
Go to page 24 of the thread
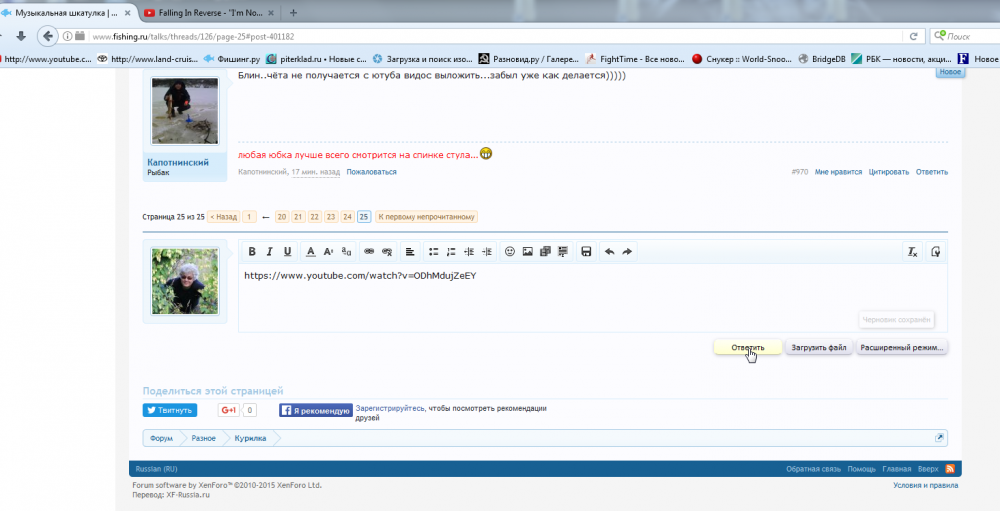pos(347,217)
